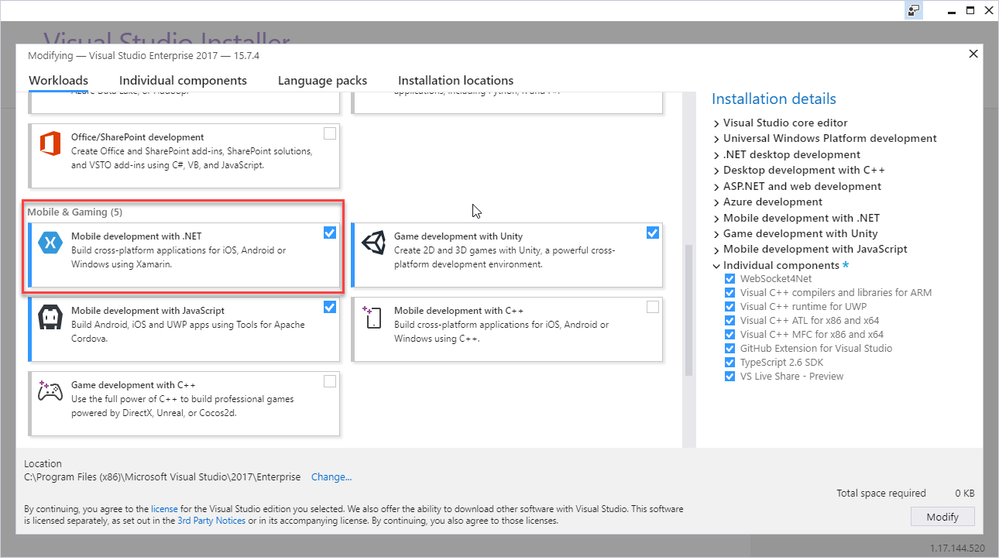Click the workloads list vertical scrollbar thumb

click(x=688, y=310)
